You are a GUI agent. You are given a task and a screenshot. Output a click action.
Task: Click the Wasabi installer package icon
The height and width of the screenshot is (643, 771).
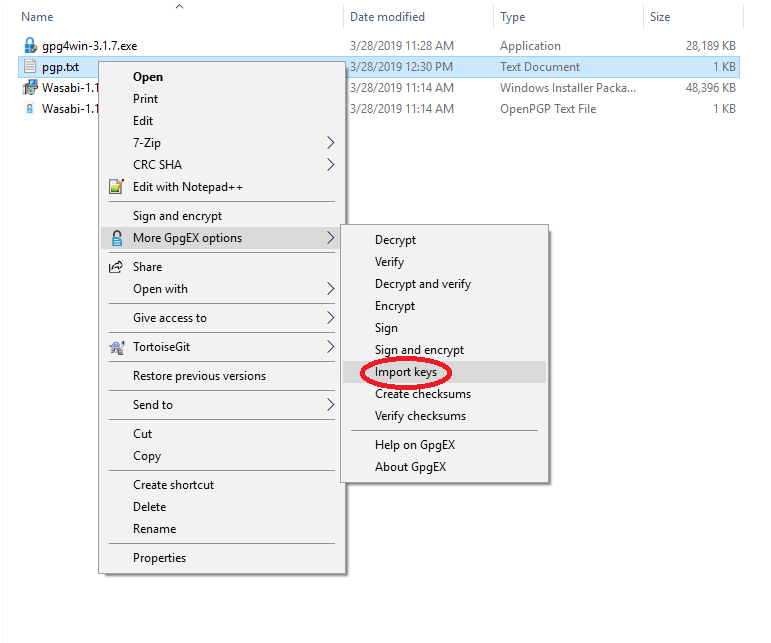coord(30,88)
